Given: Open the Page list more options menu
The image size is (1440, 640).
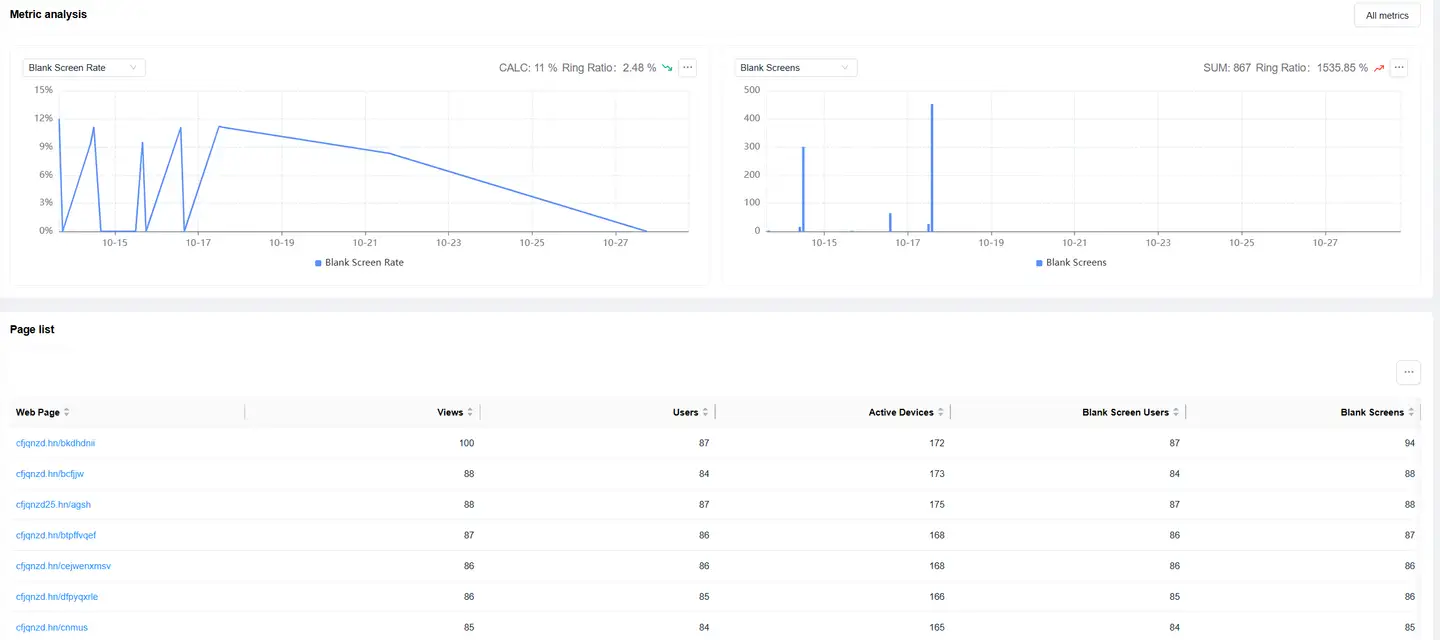Looking at the screenshot, I should point(1408,372).
